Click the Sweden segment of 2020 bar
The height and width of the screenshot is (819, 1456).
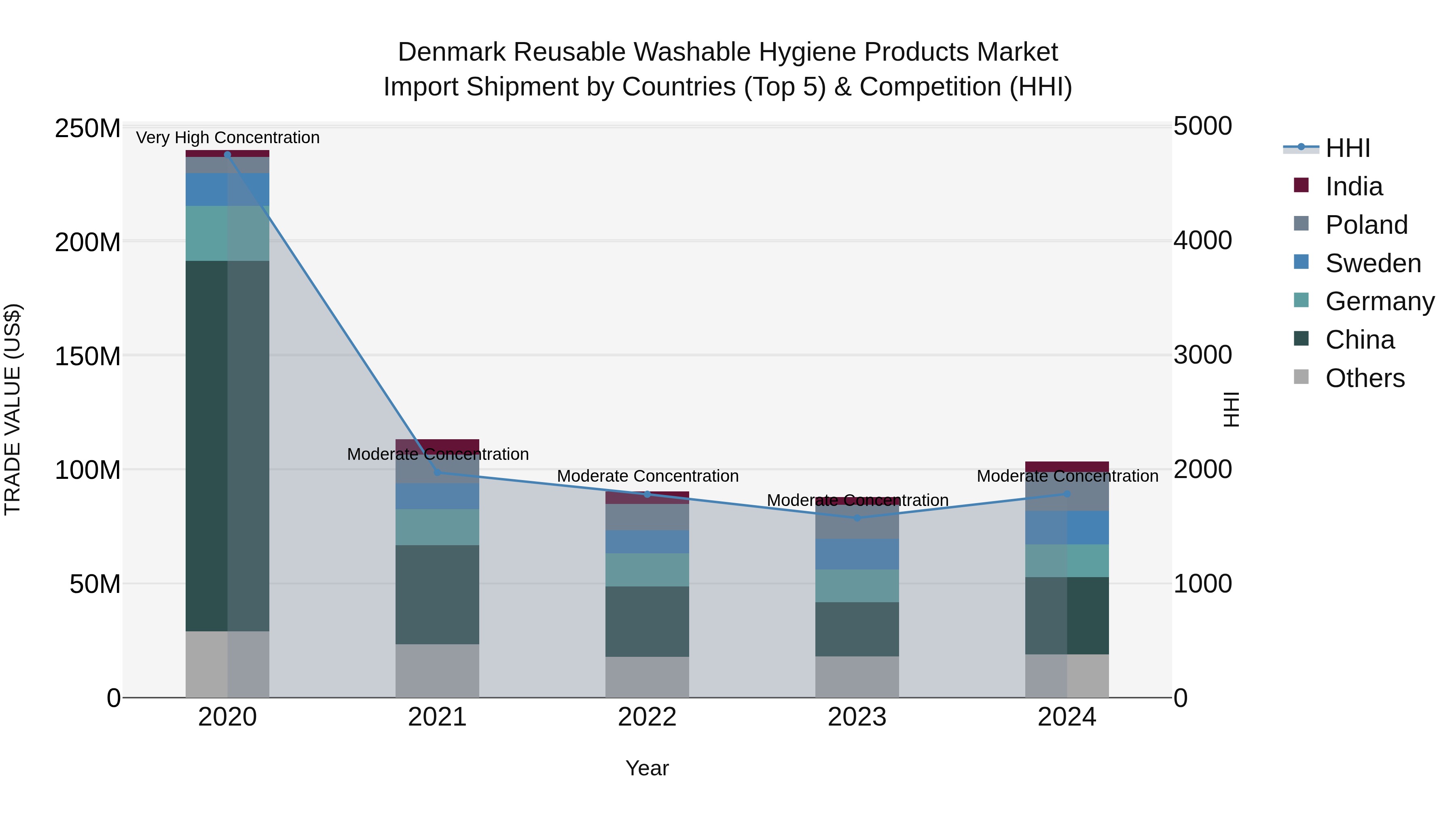(x=228, y=190)
